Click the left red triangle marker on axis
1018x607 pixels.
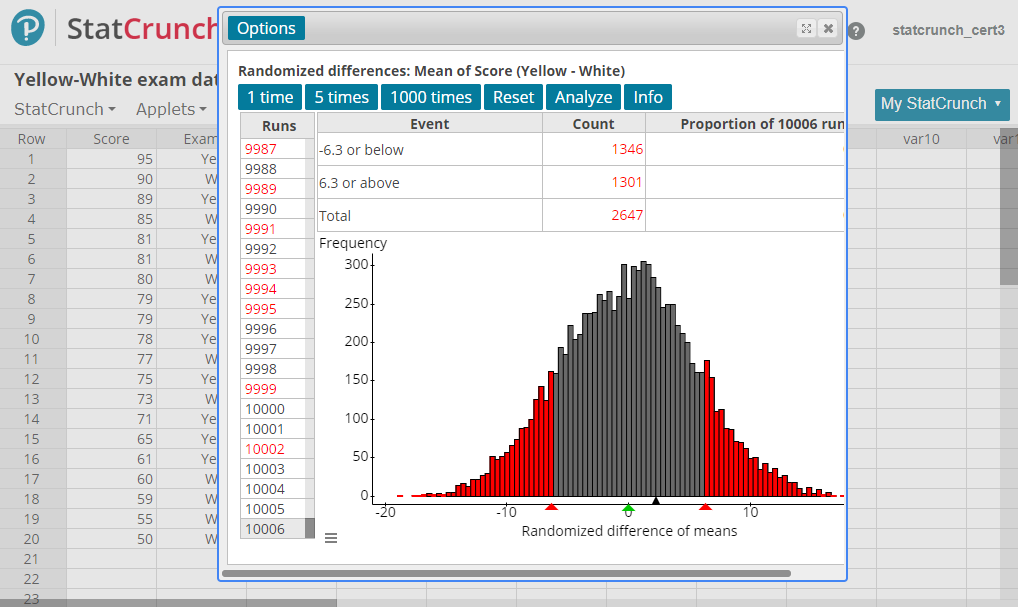(x=551, y=508)
